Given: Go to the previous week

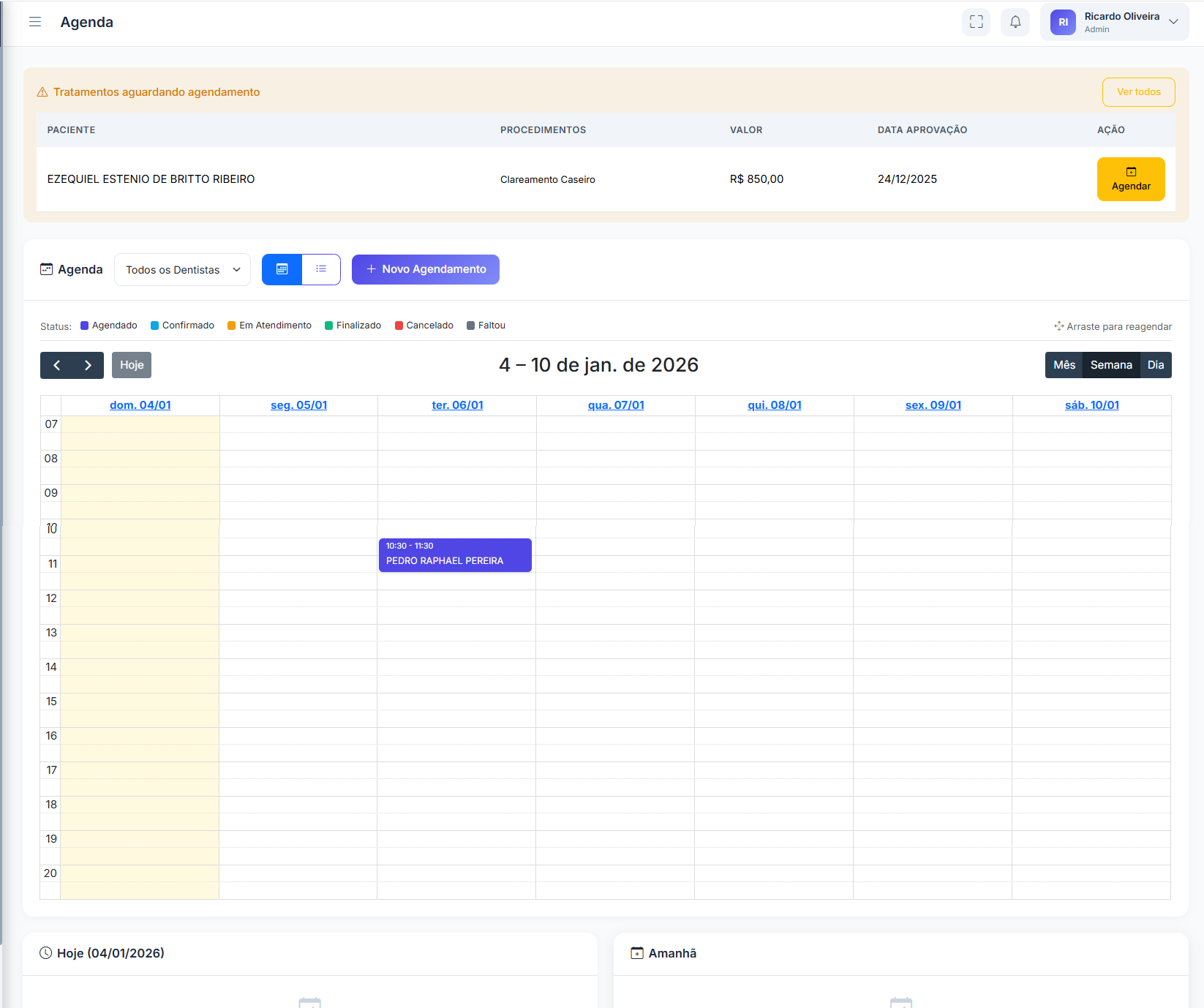Looking at the screenshot, I should point(56,365).
